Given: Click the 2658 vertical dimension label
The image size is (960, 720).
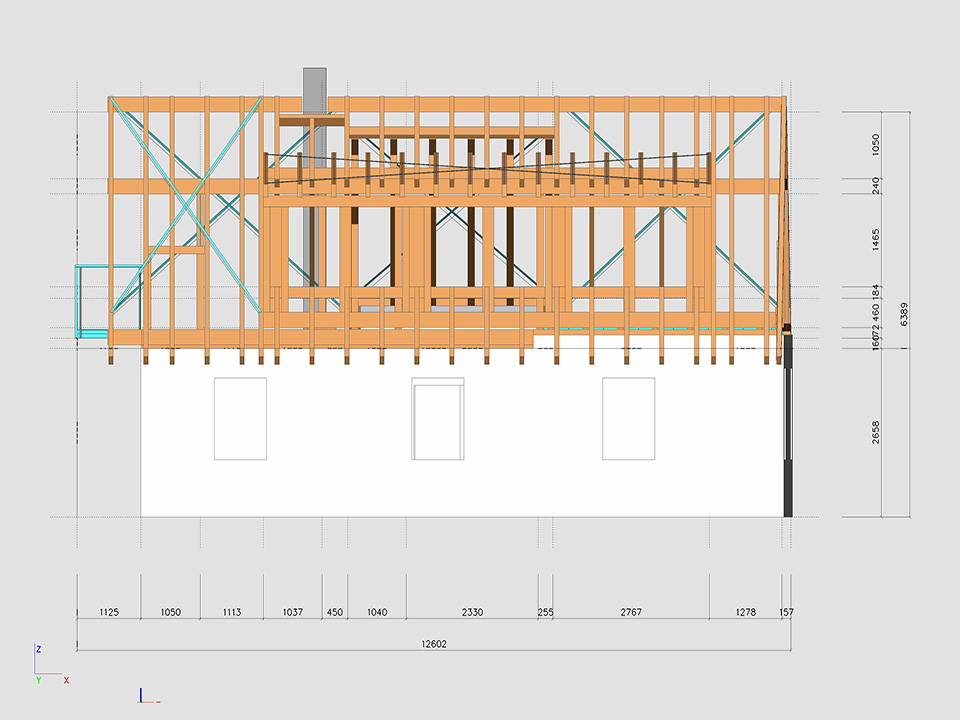Looking at the screenshot, I should (876, 432).
